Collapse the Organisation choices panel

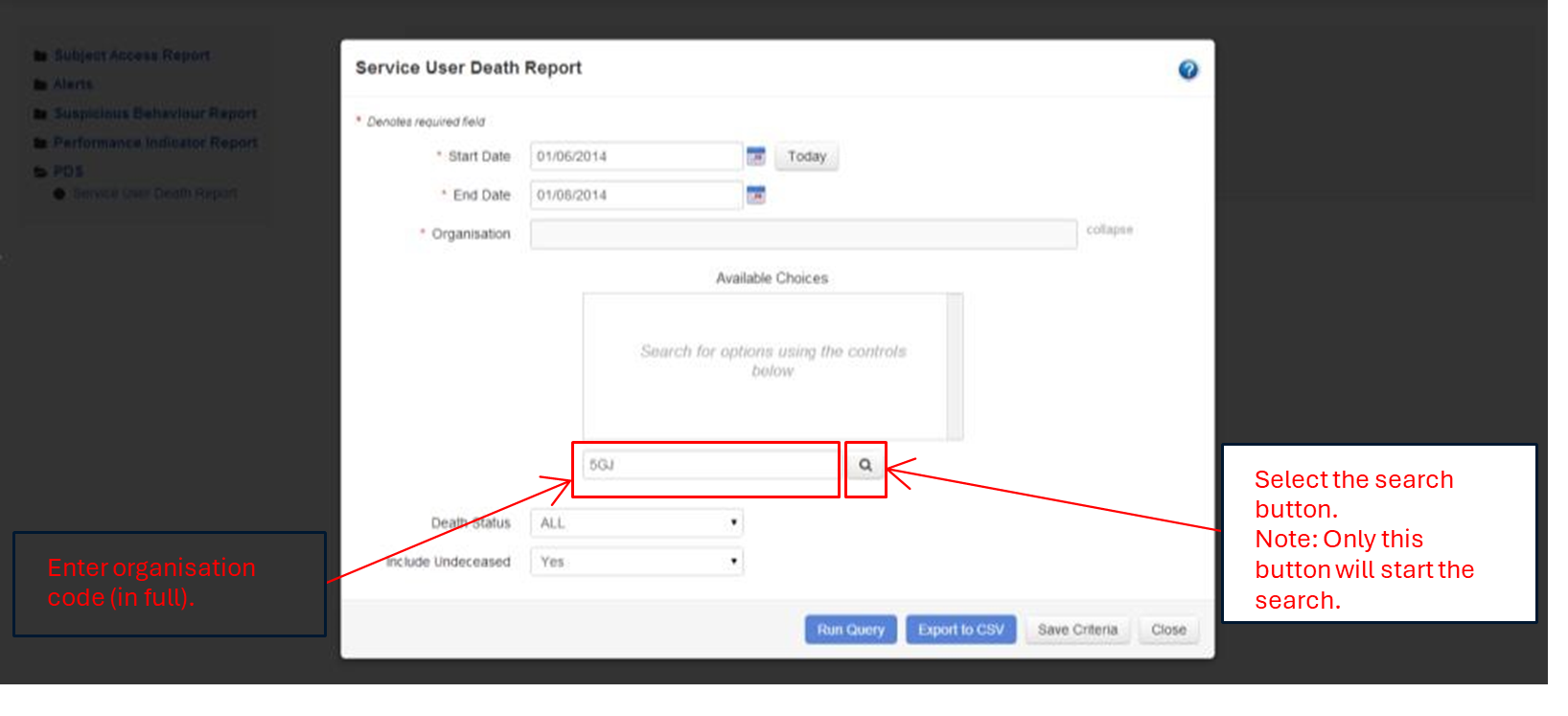1109,230
